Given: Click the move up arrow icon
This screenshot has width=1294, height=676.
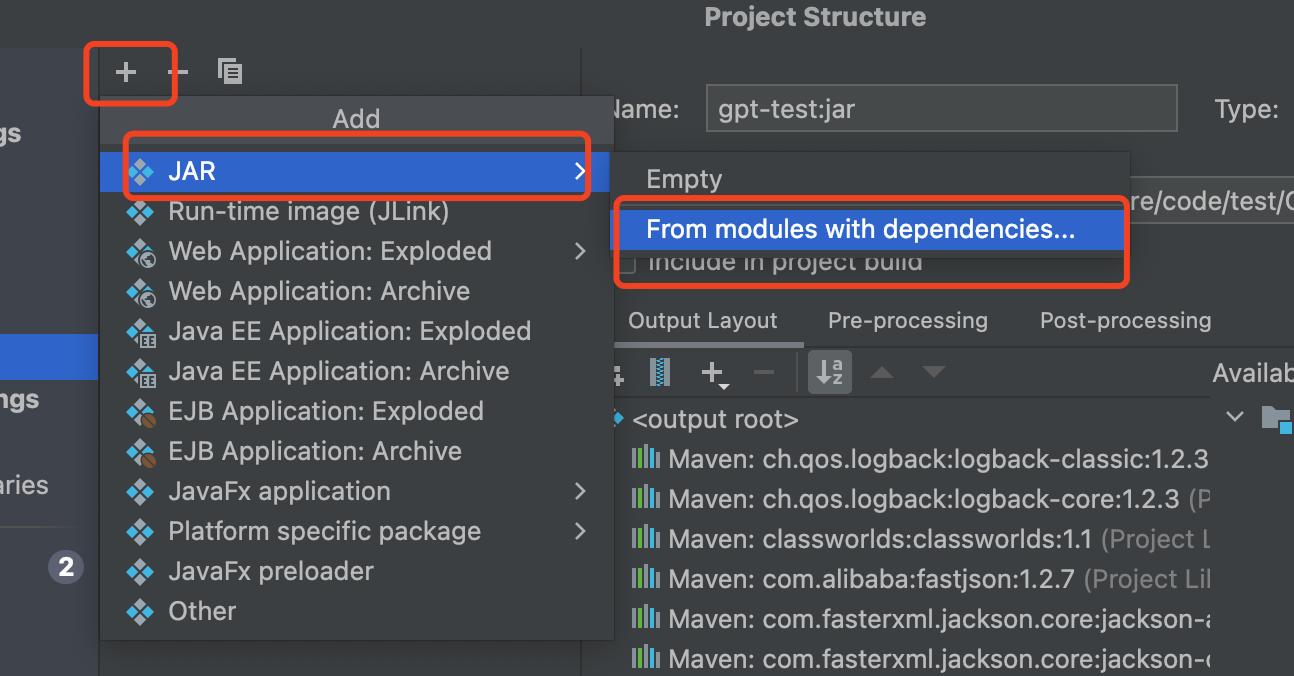Looking at the screenshot, I should coord(882,373).
